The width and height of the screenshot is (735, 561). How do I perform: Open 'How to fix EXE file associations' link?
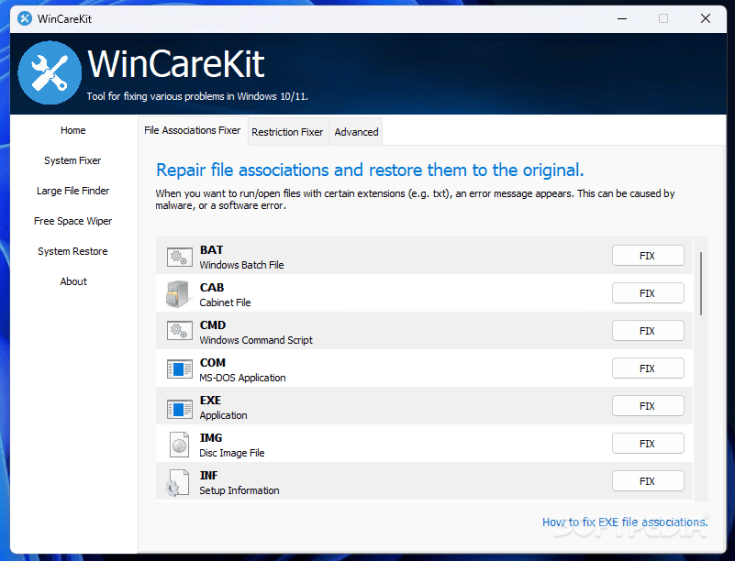[625, 522]
